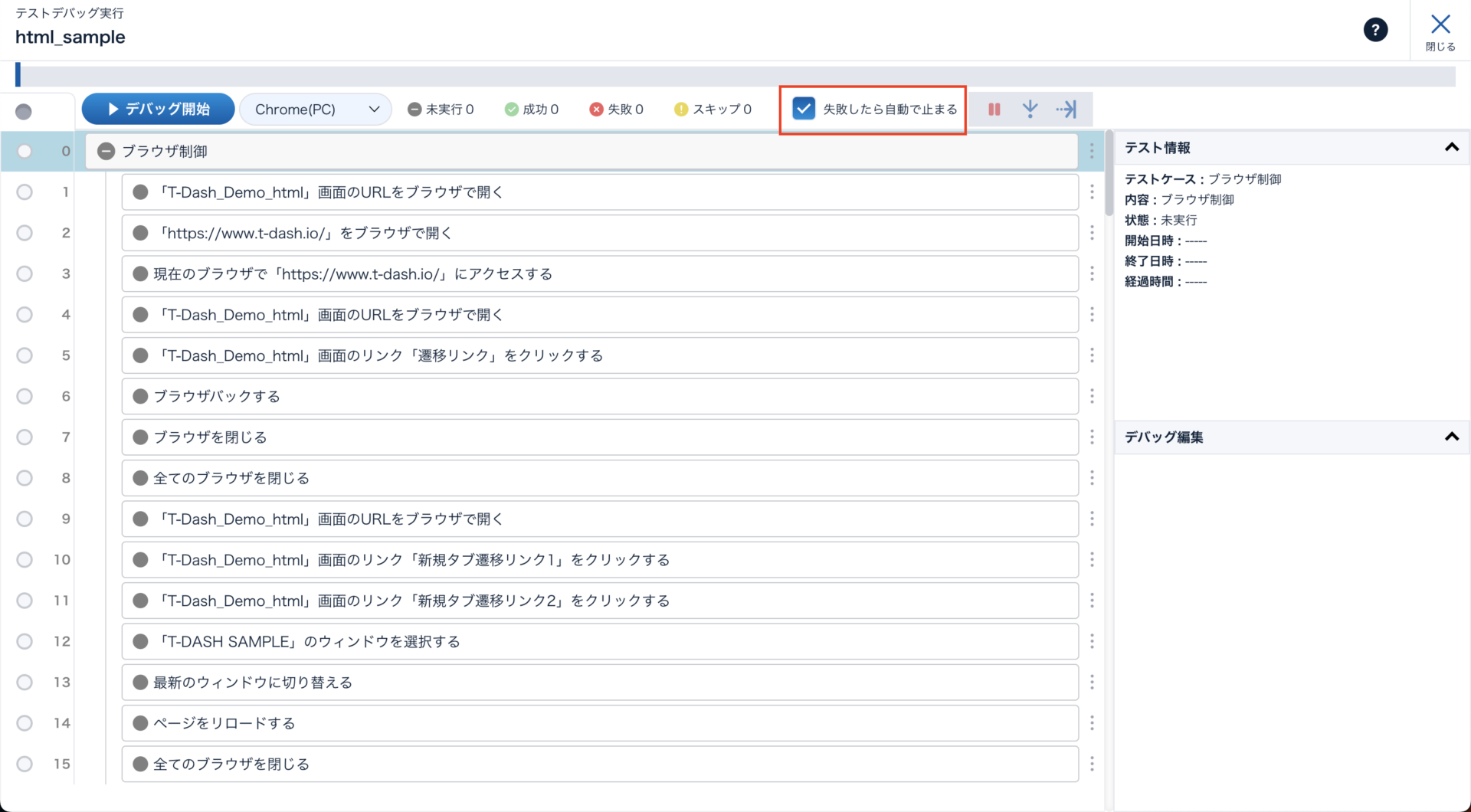The width and height of the screenshot is (1471, 812).
Task: Collapse the テスト情報 panel
Action: pyautogui.click(x=1451, y=148)
